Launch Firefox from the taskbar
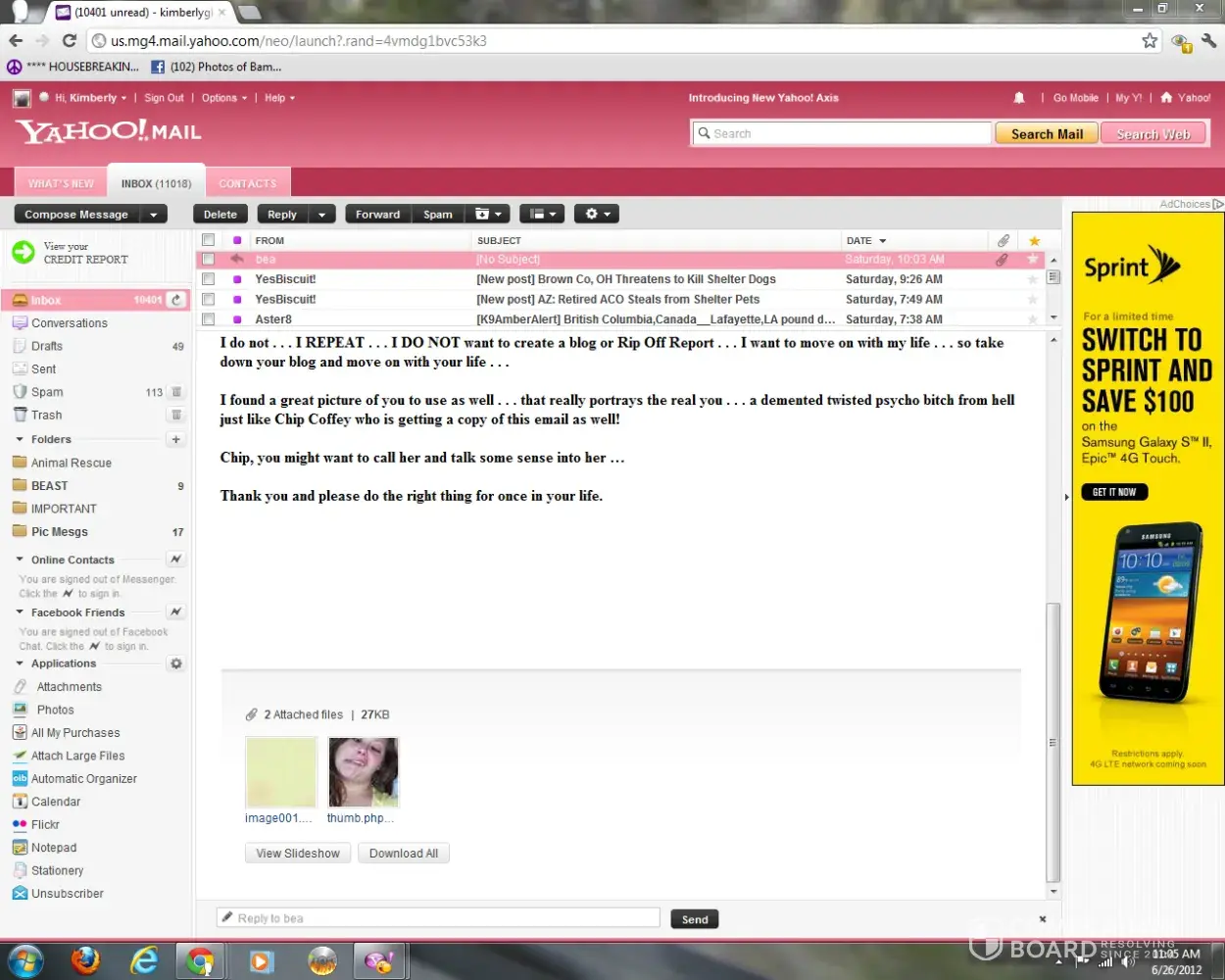 click(x=86, y=961)
